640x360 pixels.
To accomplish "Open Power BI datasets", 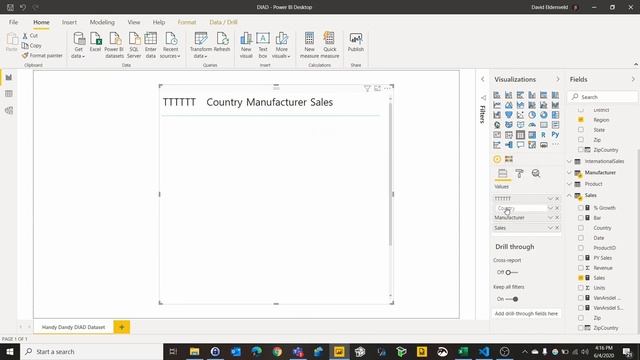I will click(114, 45).
